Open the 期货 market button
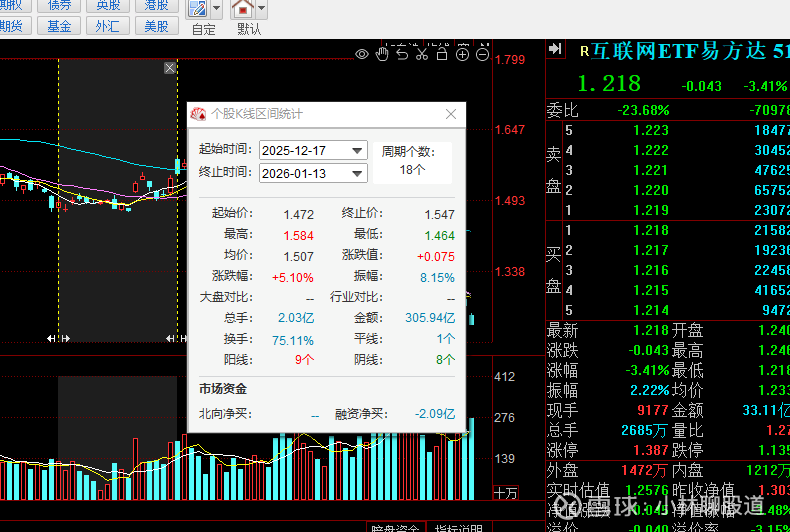The width and height of the screenshot is (790, 532). tap(14, 26)
